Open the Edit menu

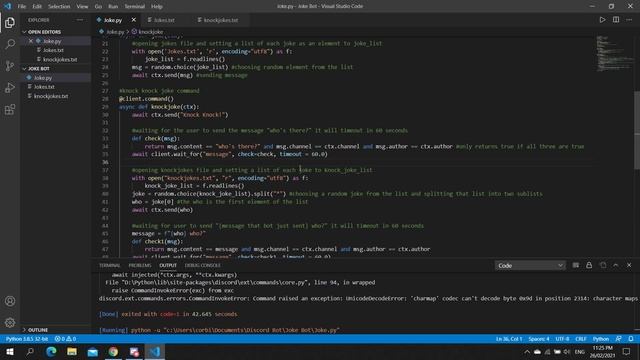point(37,7)
